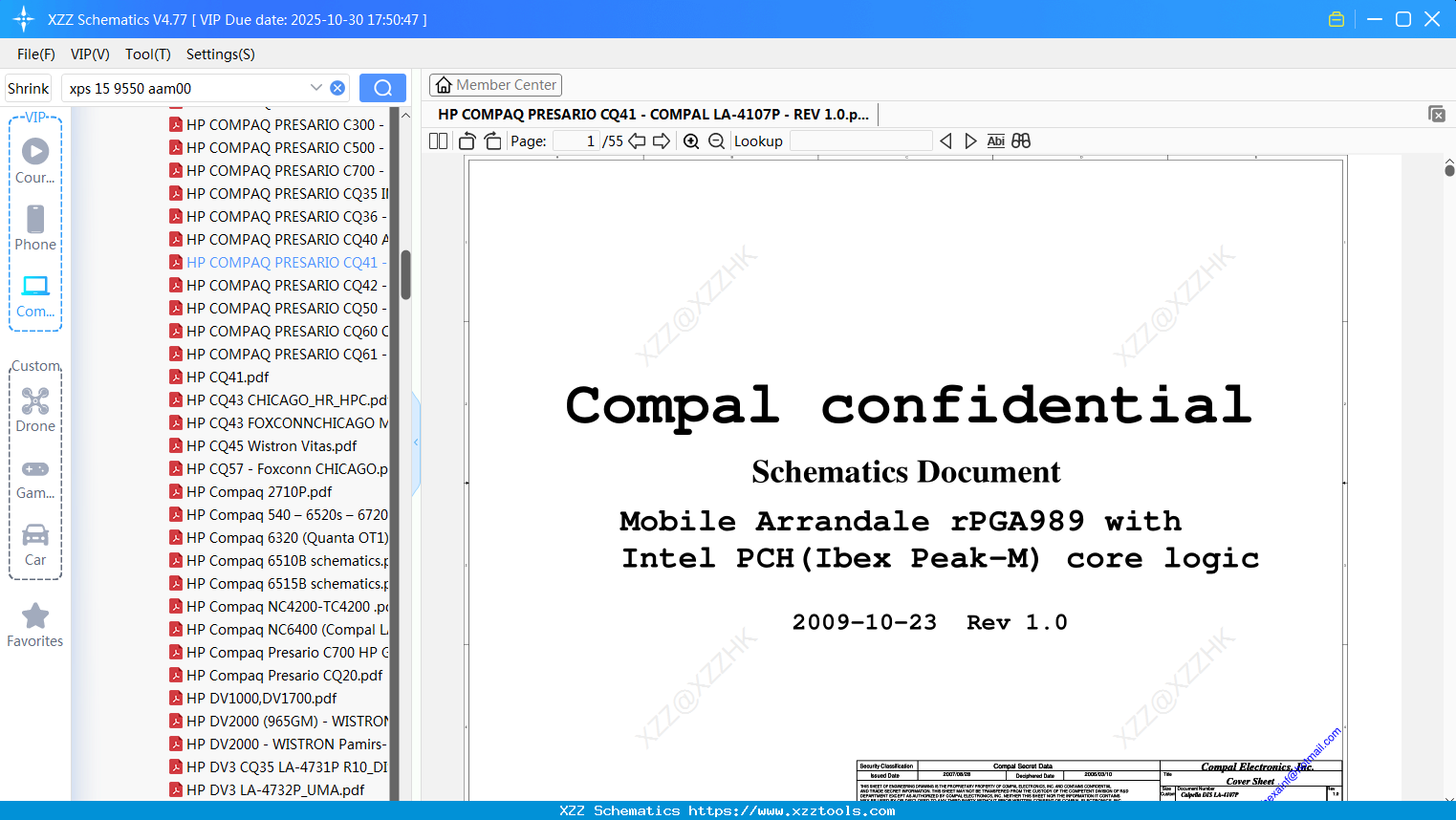Viewport: 1456px width, 820px height.
Task: Open HP COMPAQ PRESARIO CQ42 file
Action: tap(277, 285)
